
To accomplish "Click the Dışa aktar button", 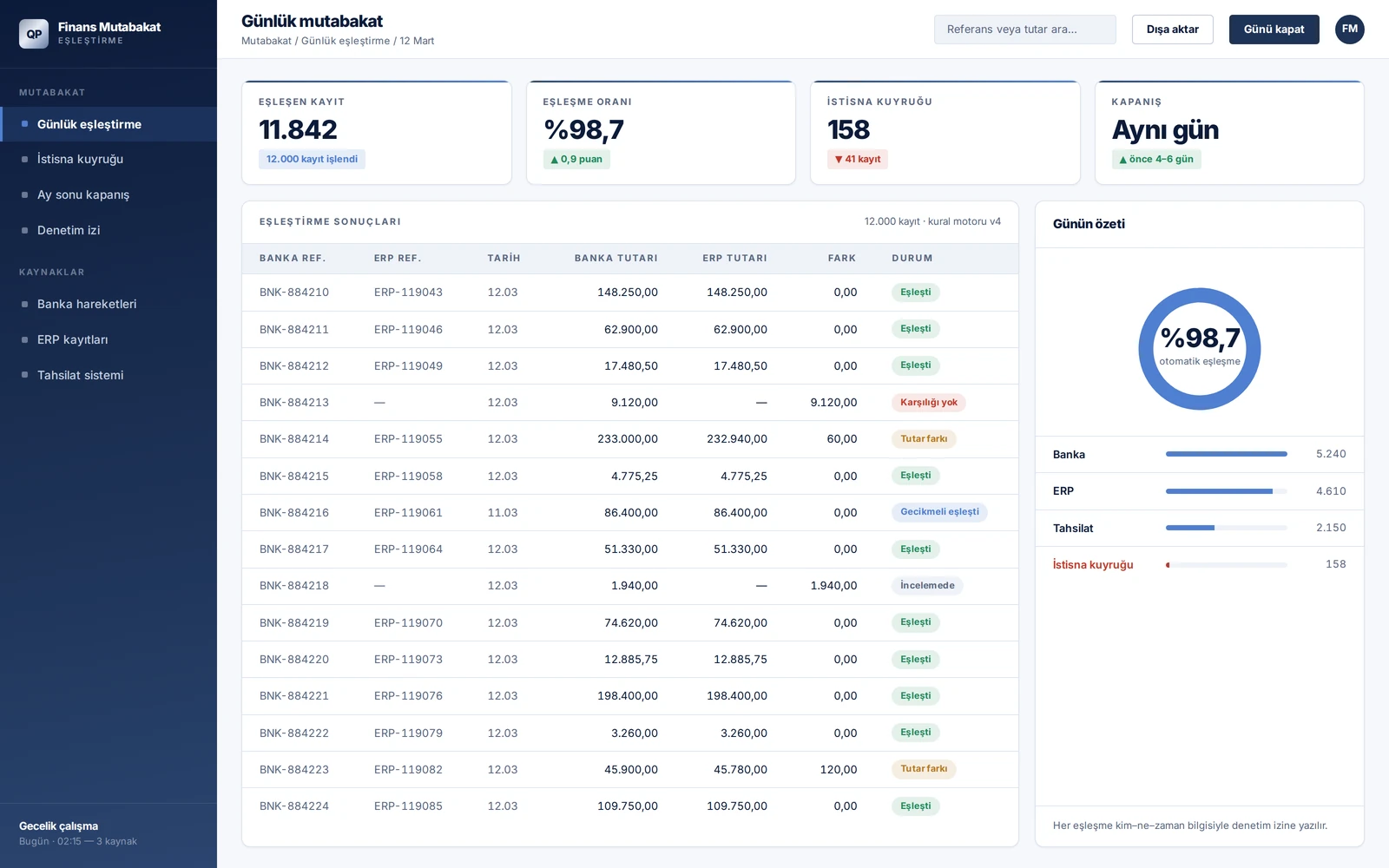I will pos(1173,30).
